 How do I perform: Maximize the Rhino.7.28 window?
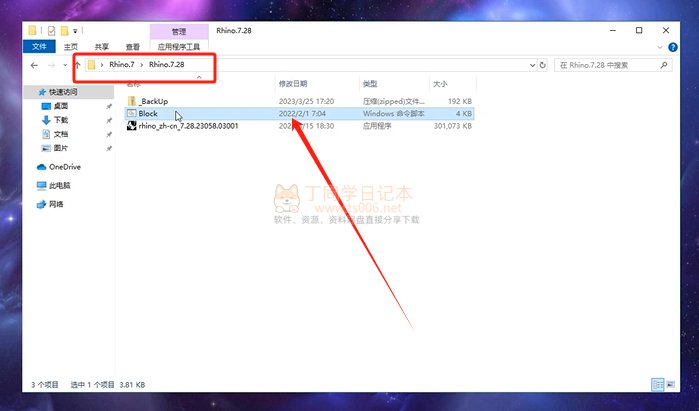pos(639,30)
